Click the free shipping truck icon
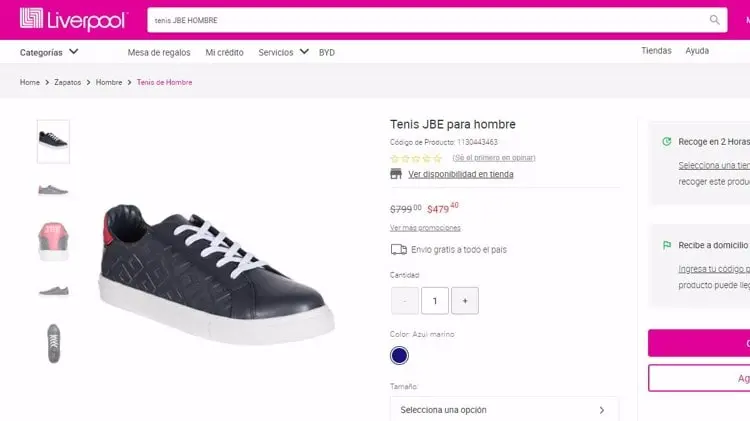 tap(398, 249)
